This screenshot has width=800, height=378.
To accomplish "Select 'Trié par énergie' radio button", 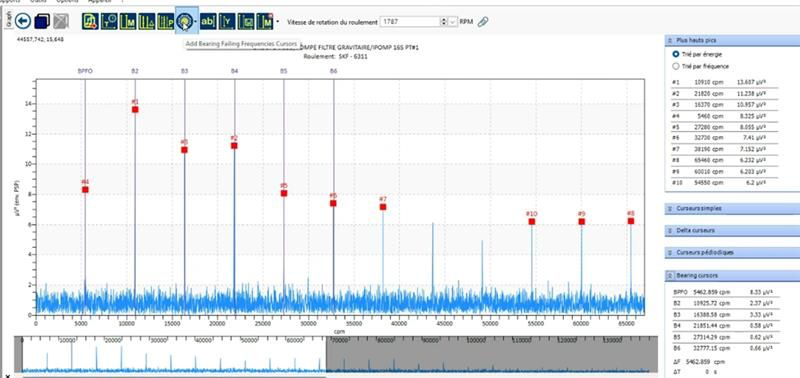I will coord(676,54).
